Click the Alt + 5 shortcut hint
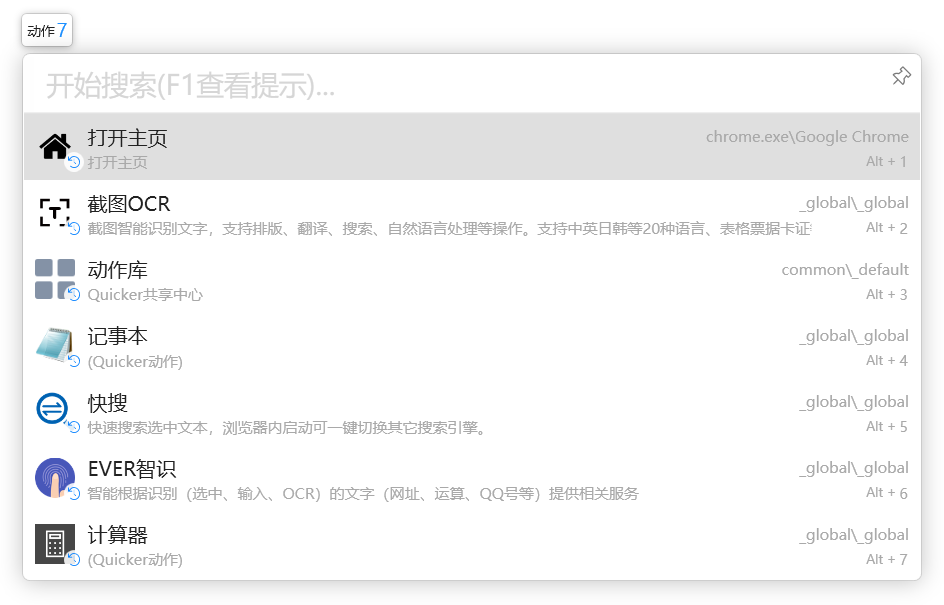944x605 pixels. point(886,427)
